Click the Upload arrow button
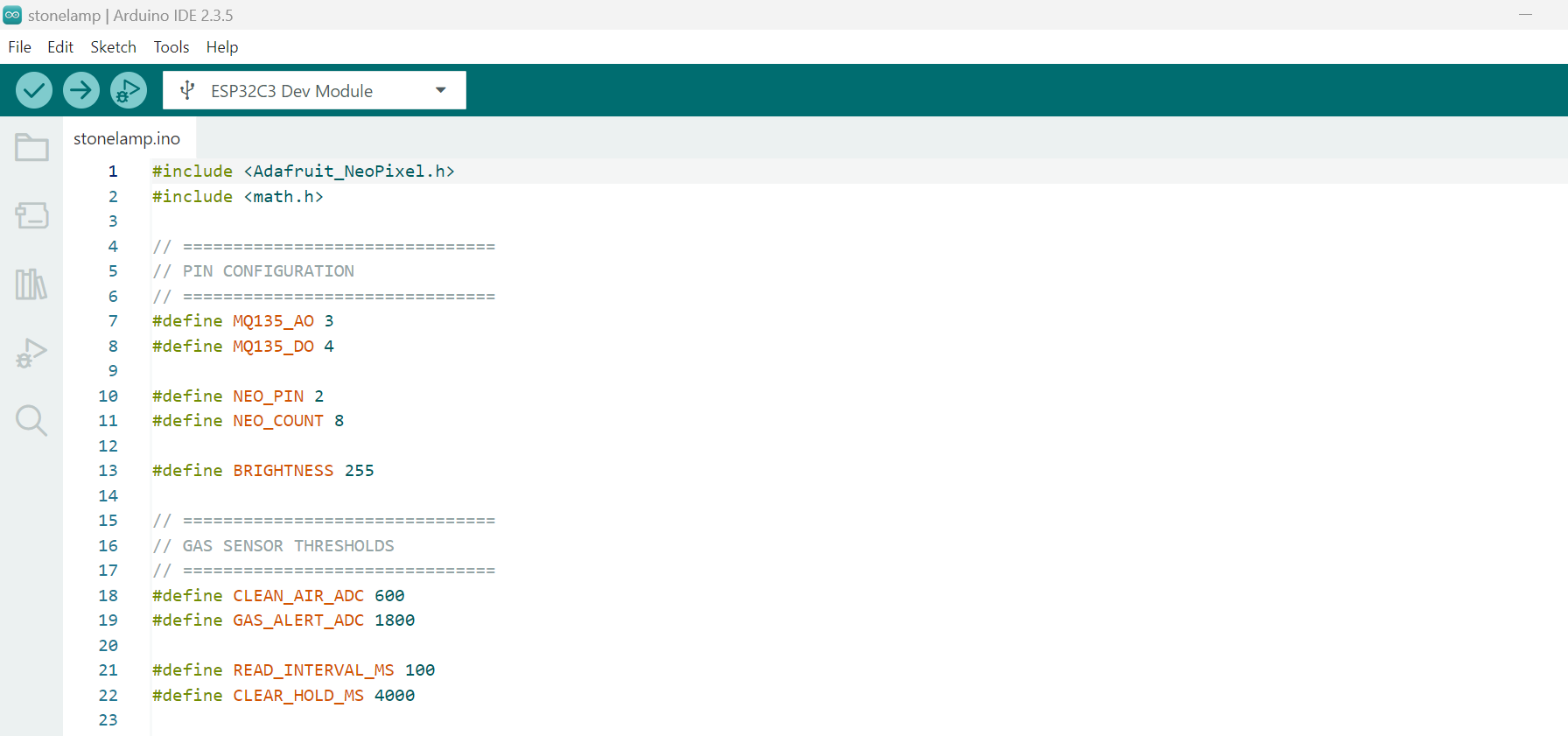Viewport: 1568px width, 736px height. click(x=81, y=90)
